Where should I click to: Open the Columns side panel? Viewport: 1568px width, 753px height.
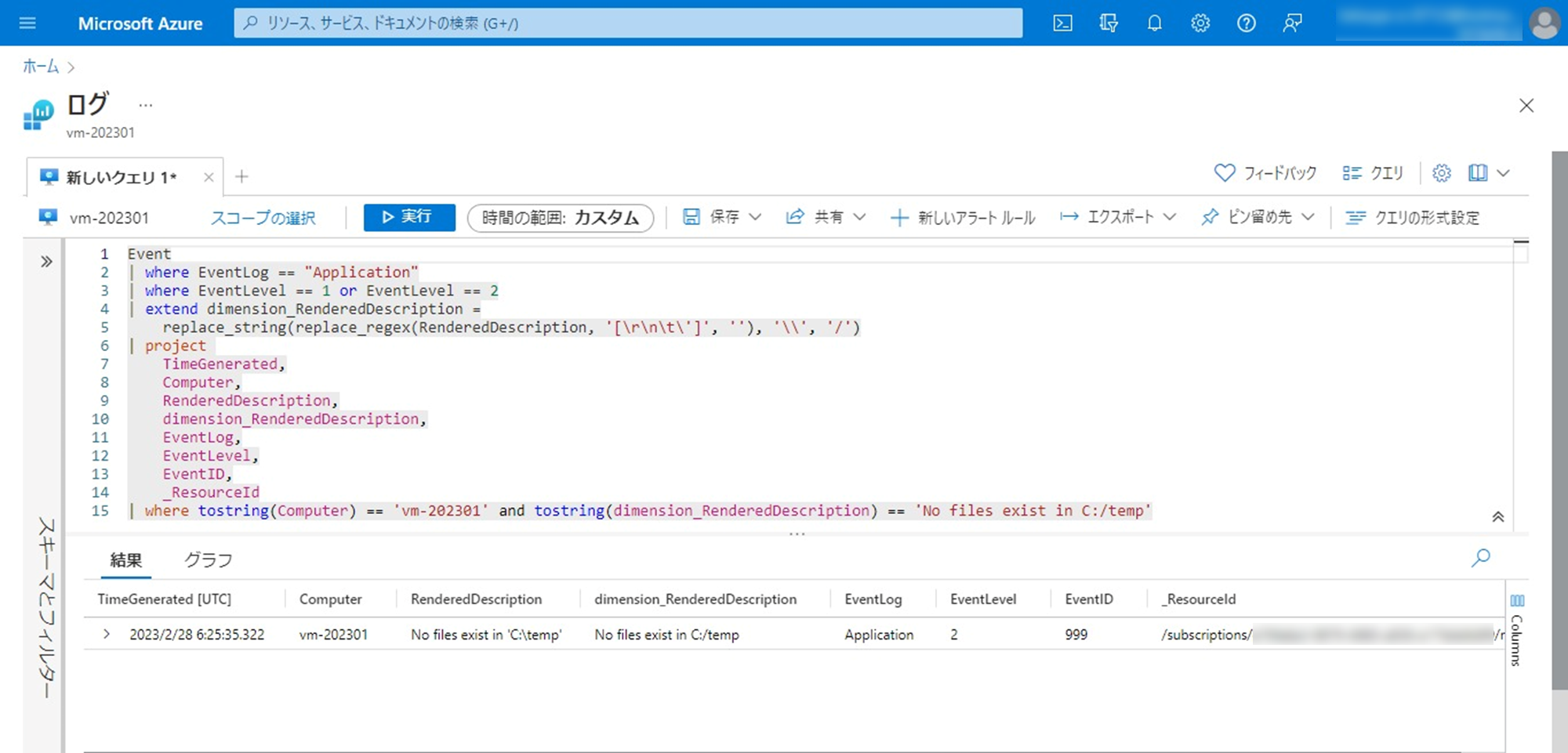click(x=1517, y=629)
